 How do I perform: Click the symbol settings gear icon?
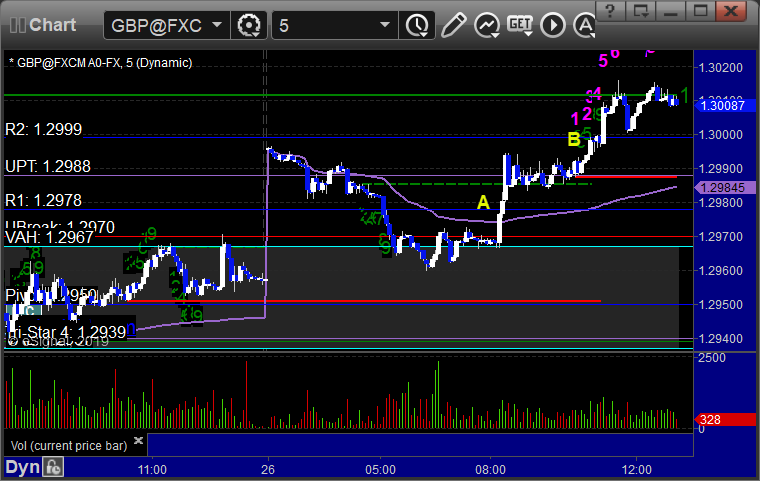coord(249,25)
